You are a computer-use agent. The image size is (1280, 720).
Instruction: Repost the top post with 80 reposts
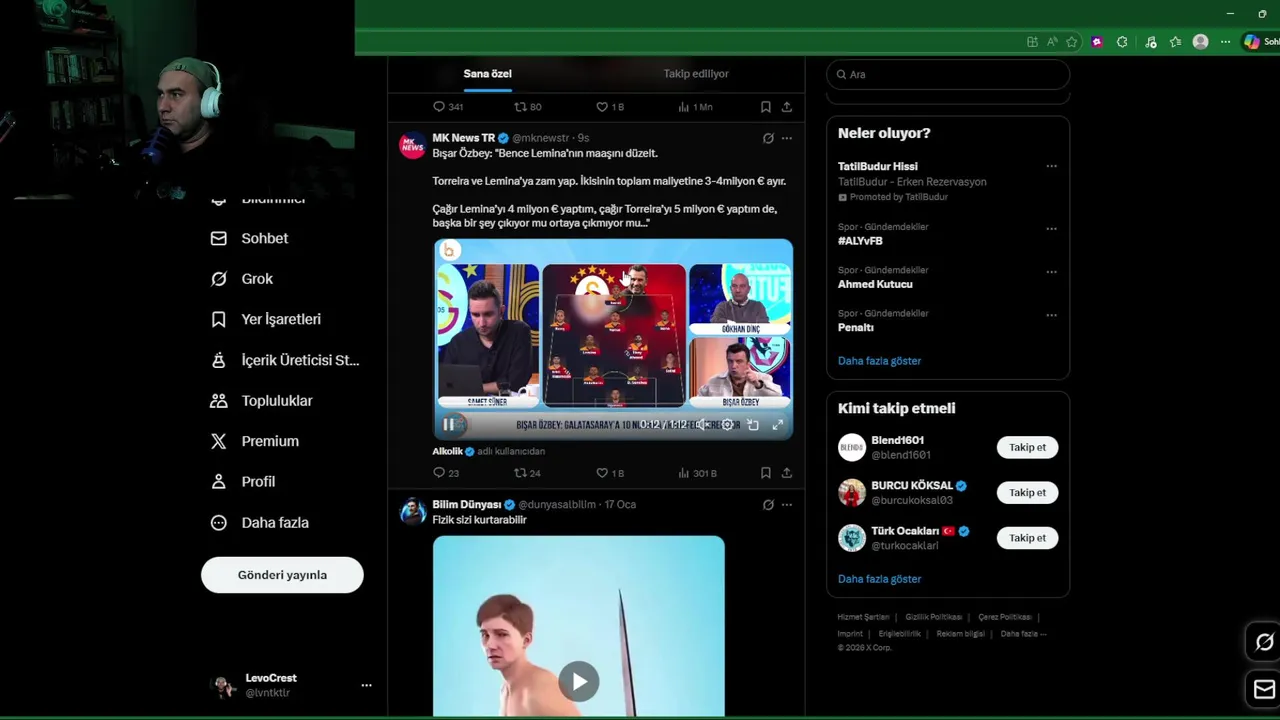coord(528,107)
